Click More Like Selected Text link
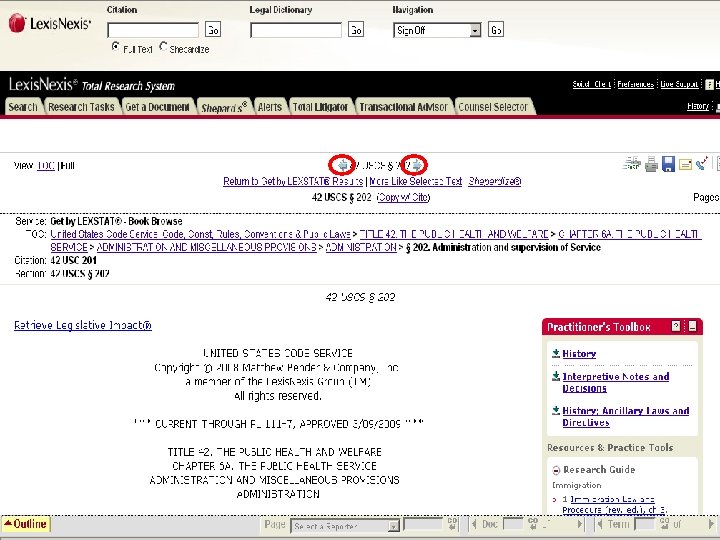The width and height of the screenshot is (720, 540). pos(416,181)
